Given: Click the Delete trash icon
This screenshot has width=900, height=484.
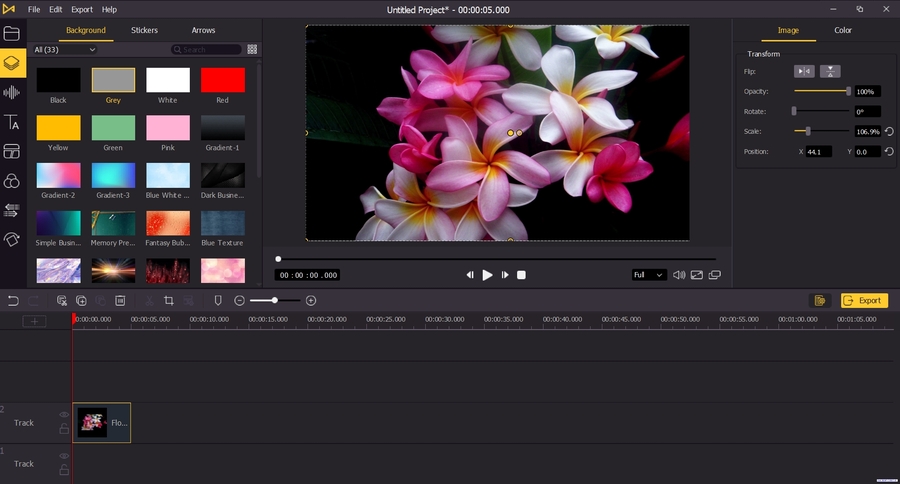Looking at the screenshot, I should 120,300.
